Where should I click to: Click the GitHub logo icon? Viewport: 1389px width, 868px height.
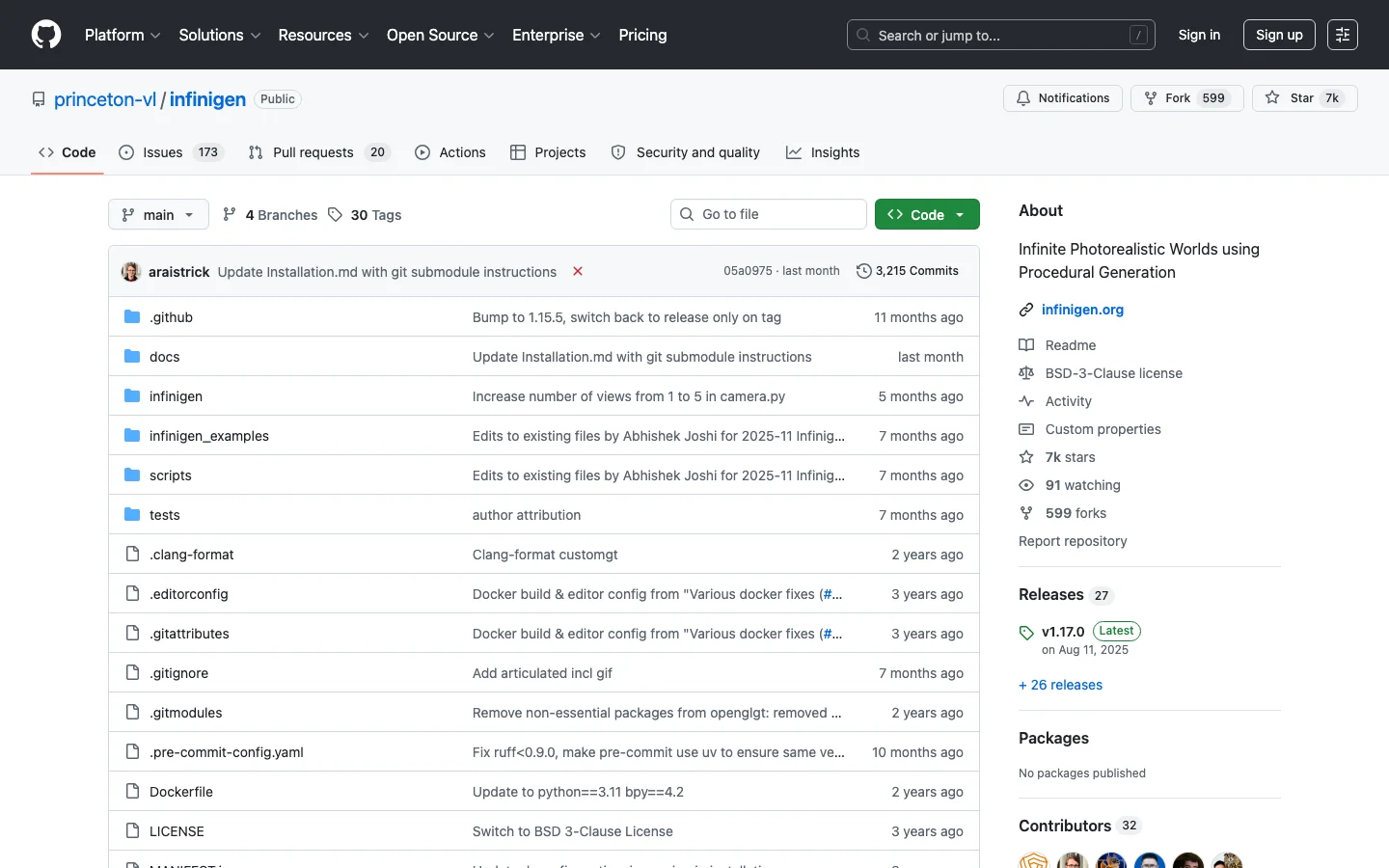(46, 35)
